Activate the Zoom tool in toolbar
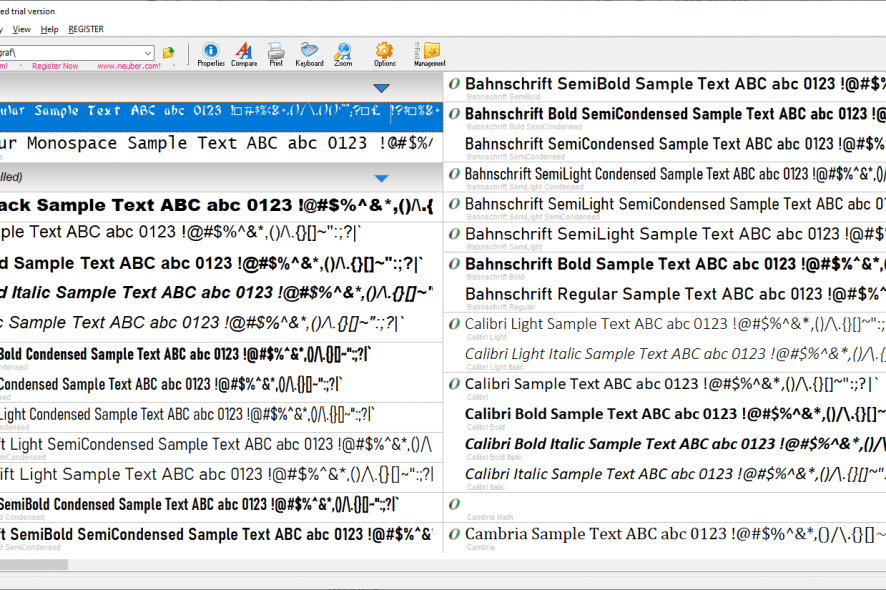Image resolution: width=886 pixels, height=590 pixels. [x=343, y=55]
